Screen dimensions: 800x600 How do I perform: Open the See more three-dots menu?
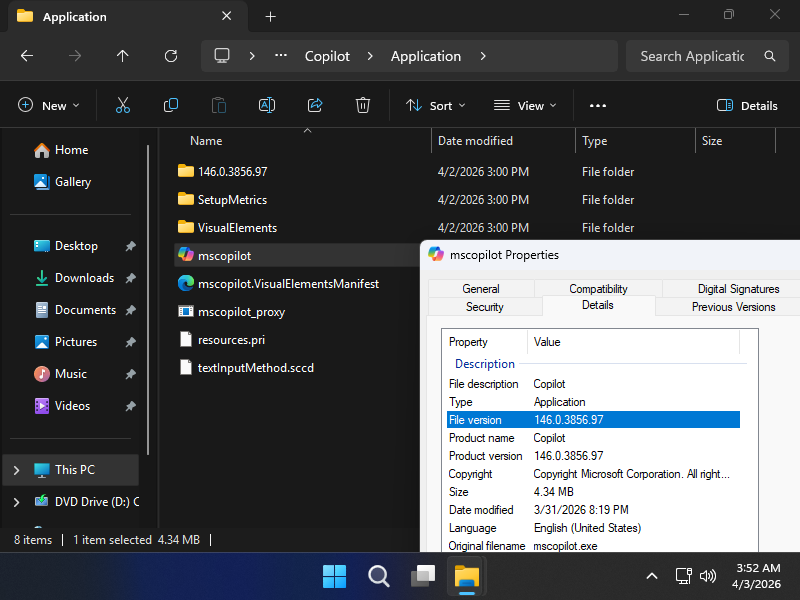(x=597, y=106)
